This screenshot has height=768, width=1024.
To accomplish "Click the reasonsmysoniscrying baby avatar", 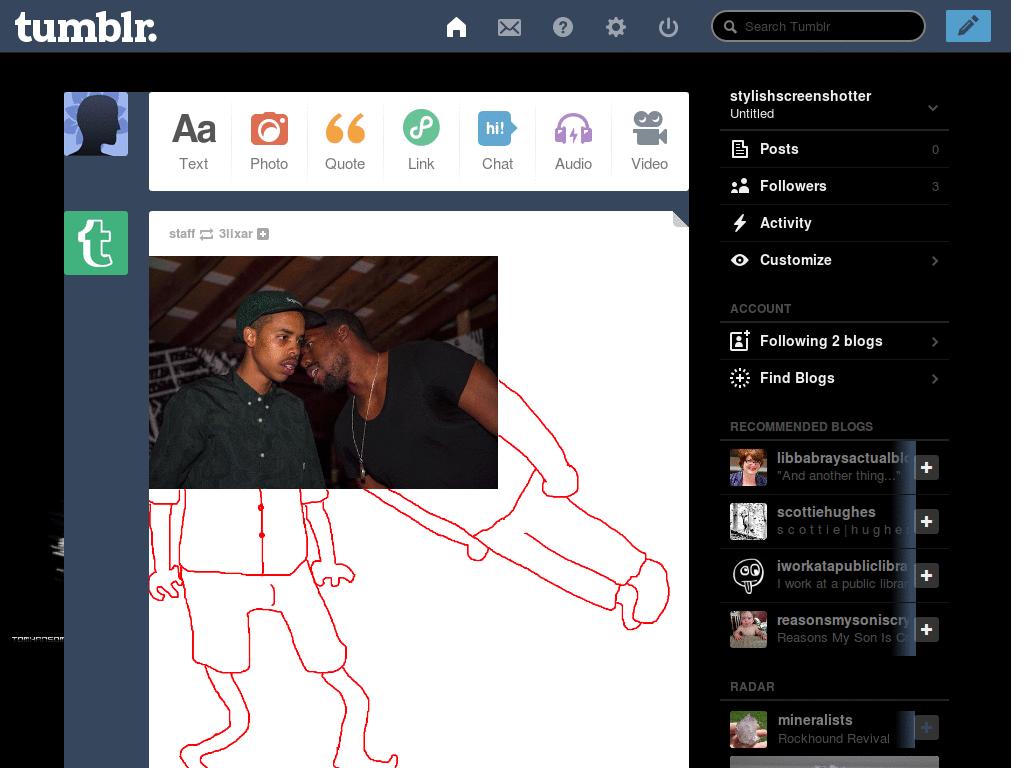I will pyautogui.click(x=748, y=630).
